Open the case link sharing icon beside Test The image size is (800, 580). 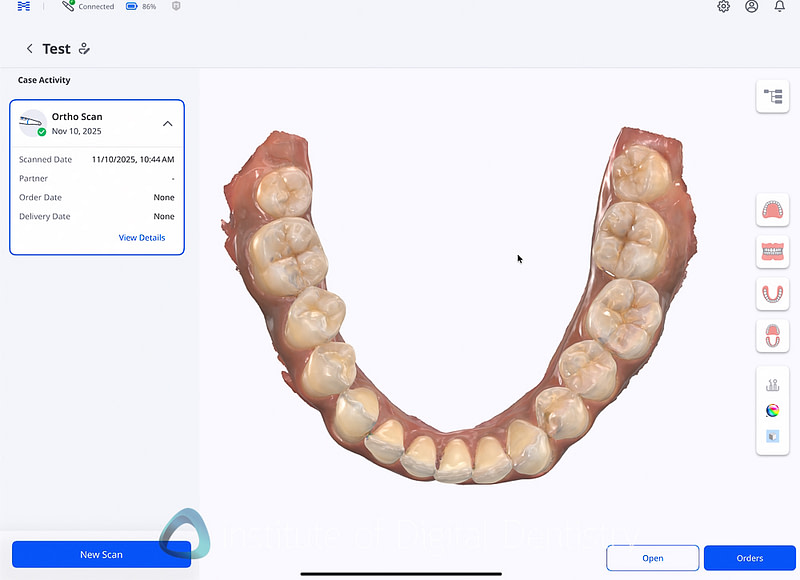(84, 48)
